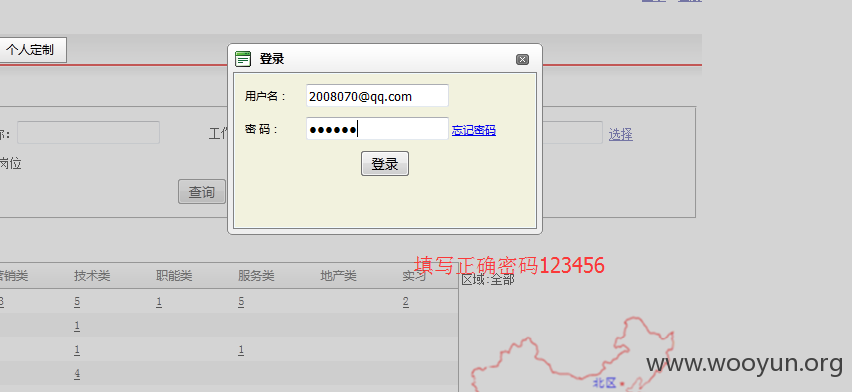Open the 选择 link
Screen dimensions: 852x392
pyautogui.click(x=621, y=134)
